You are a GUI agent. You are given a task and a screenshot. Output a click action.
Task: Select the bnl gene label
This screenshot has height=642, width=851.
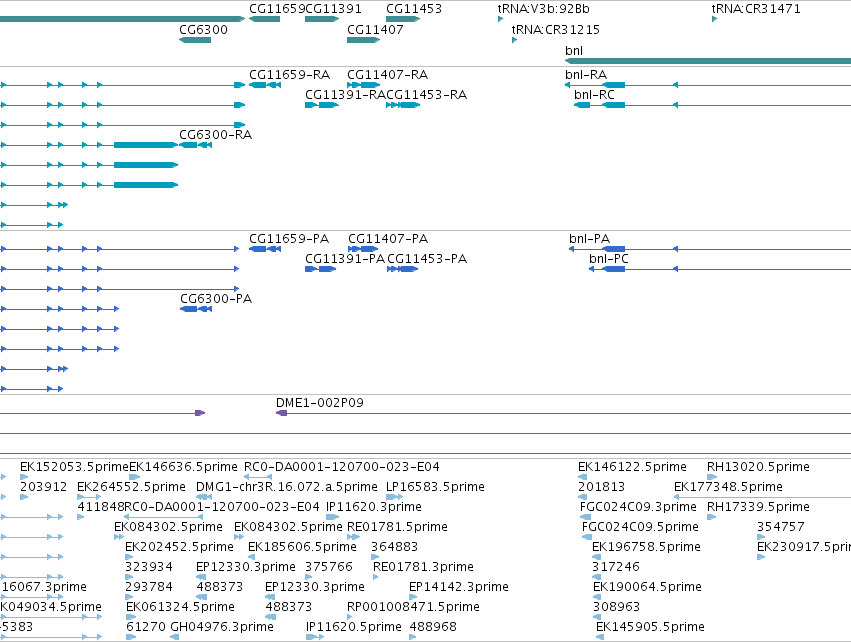point(574,50)
